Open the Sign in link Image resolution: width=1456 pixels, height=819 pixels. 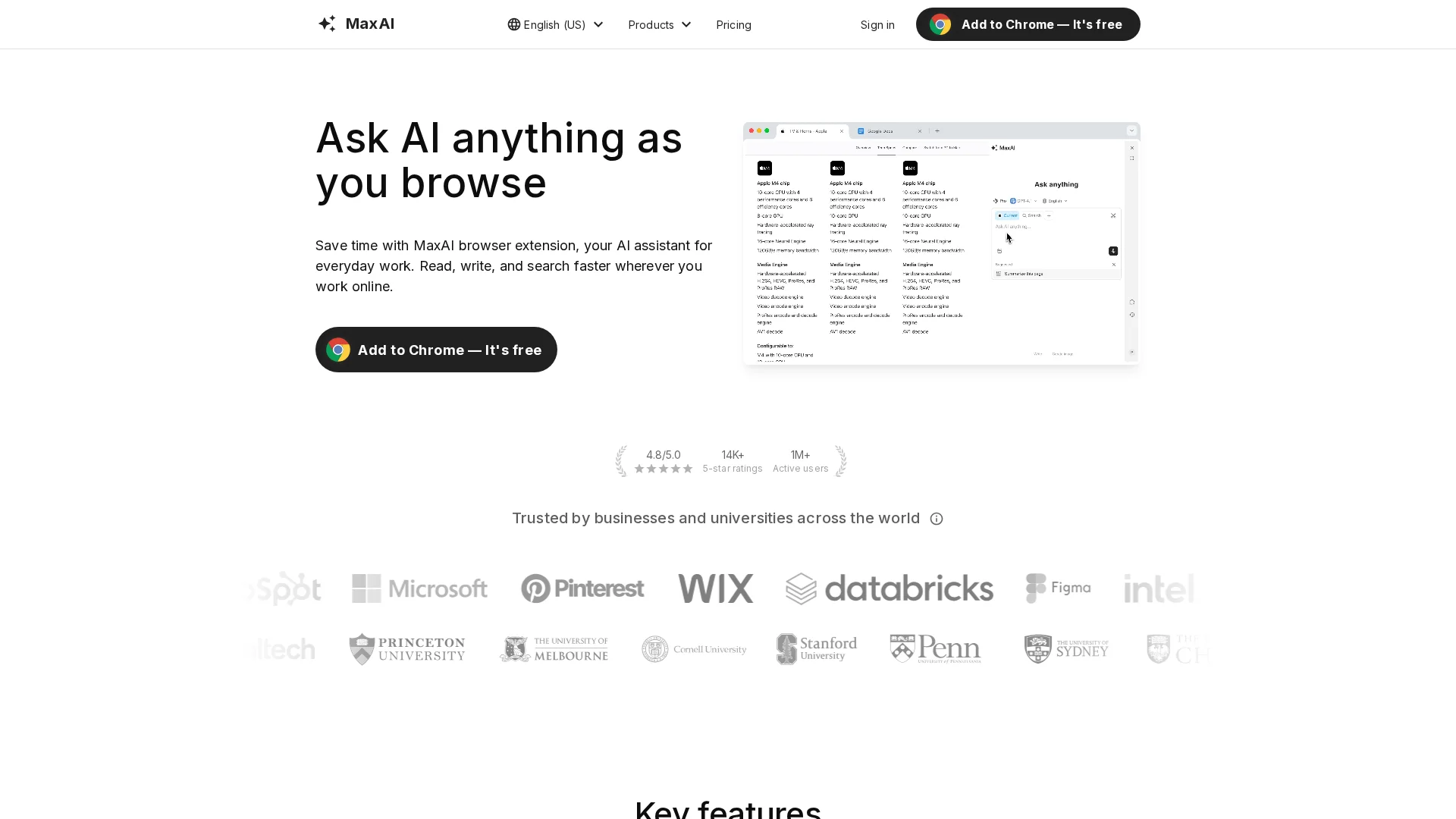877,24
